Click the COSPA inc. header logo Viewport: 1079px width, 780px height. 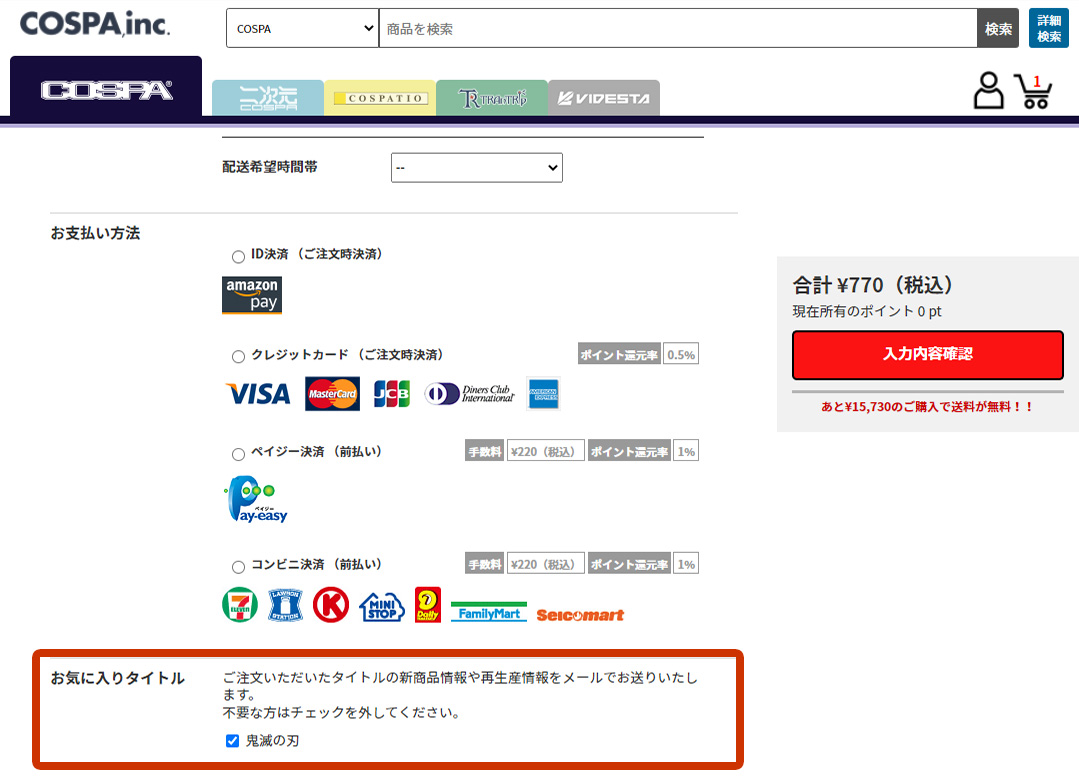coord(95,25)
